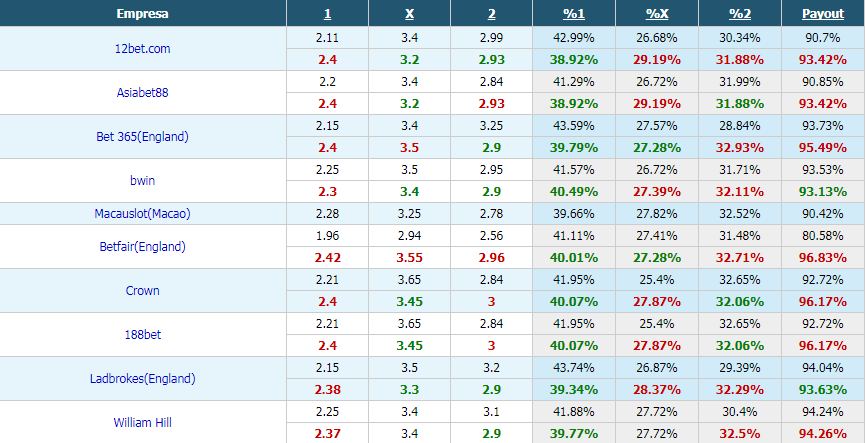Select Asiabet88 opening payout 90.85%

coord(823,82)
